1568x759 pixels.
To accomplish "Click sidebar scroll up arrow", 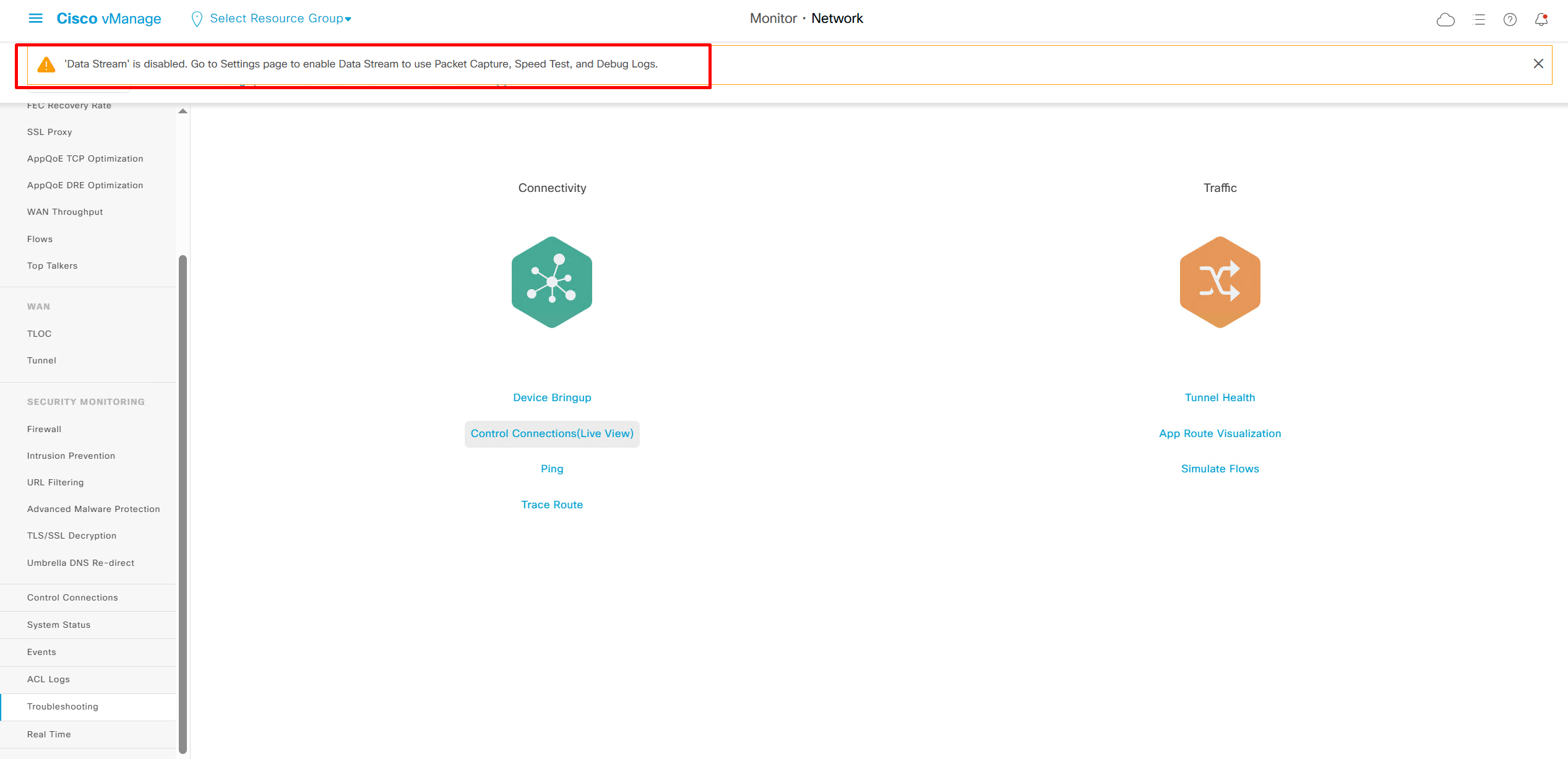I will coord(183,111).
